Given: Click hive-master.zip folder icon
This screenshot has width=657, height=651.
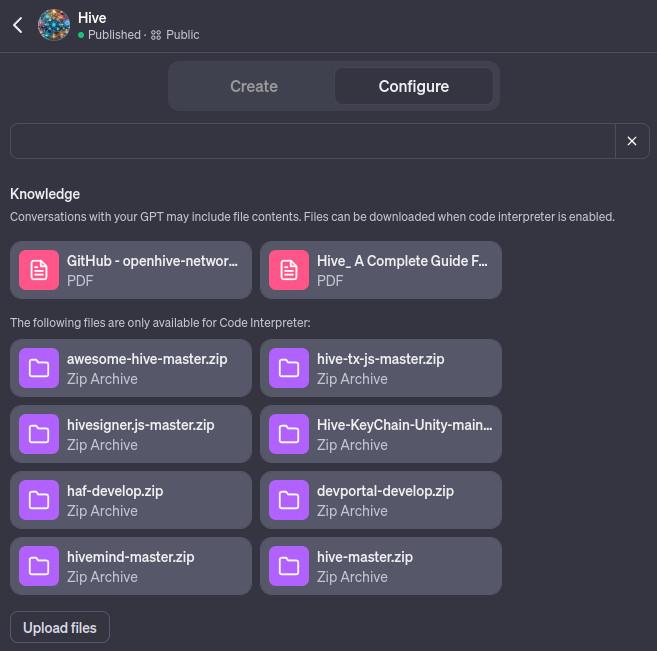Looking at the screenshot, I should [x=289, y=566].
